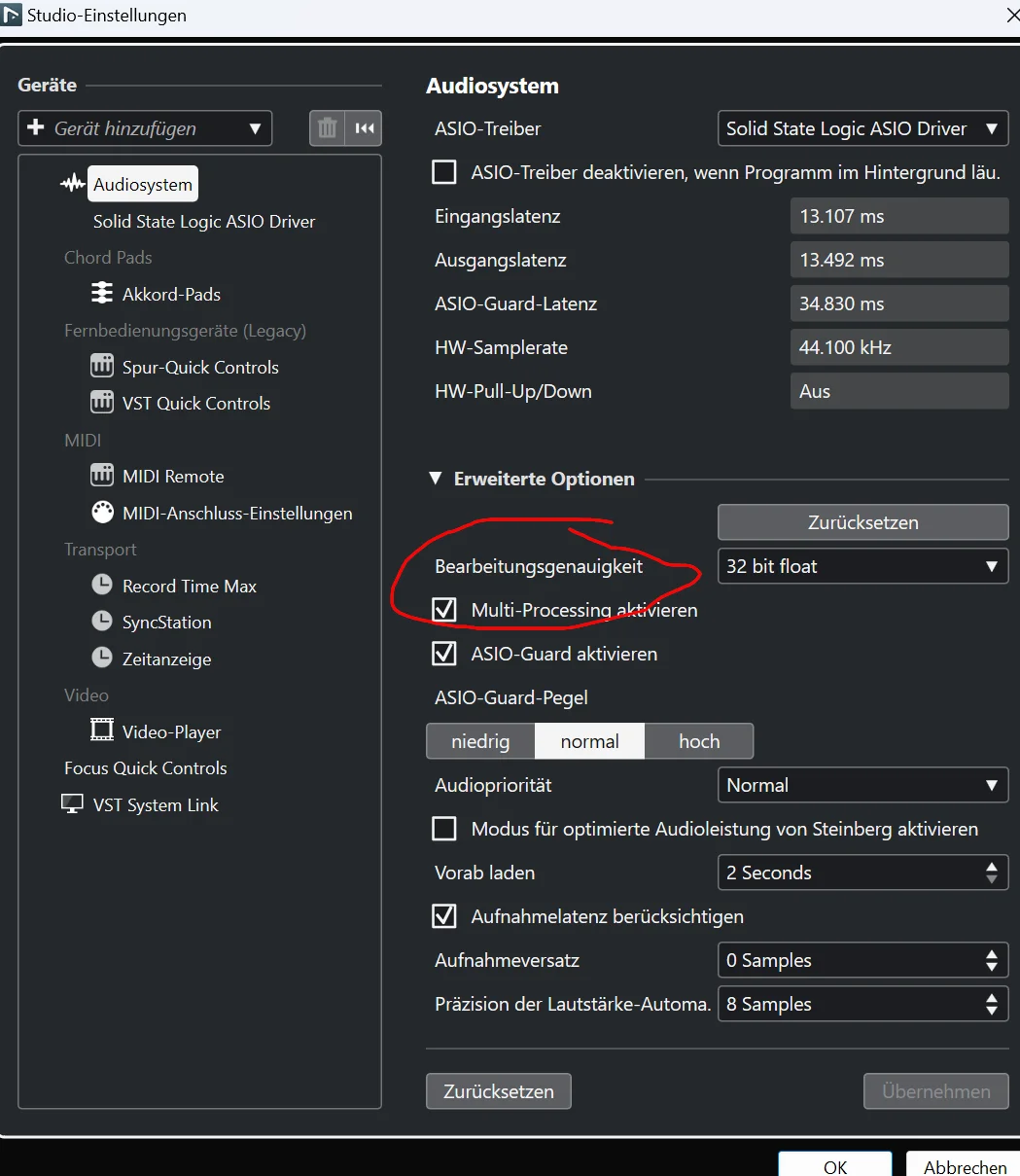The width and height of the screenshot is (1020, 1176).
Task: Click the Video-Player film icon
Action: click(102, 731)
